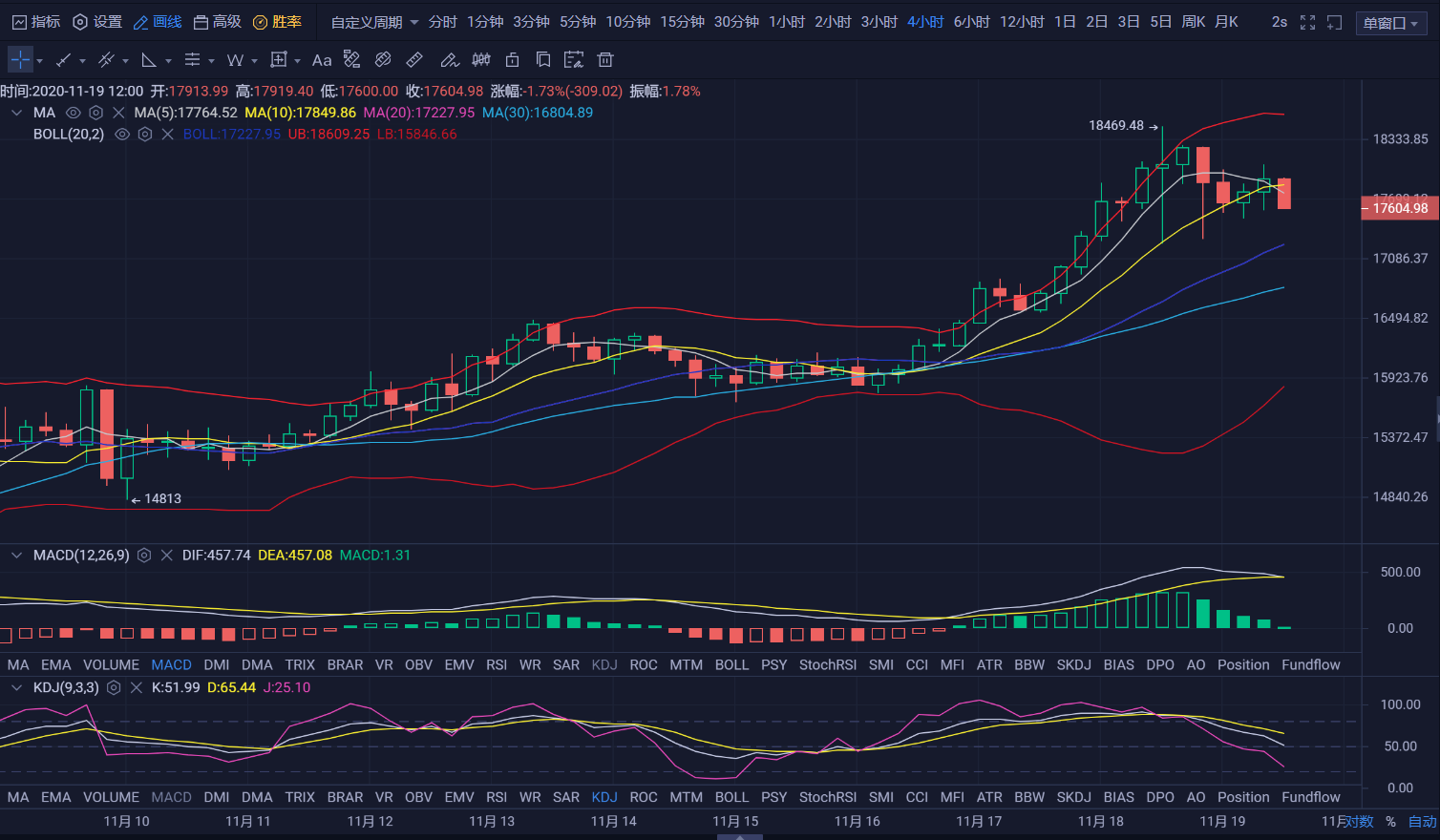Select the ruler measurement tool
Screen dimensions: 1440x840
pos(414,60)
